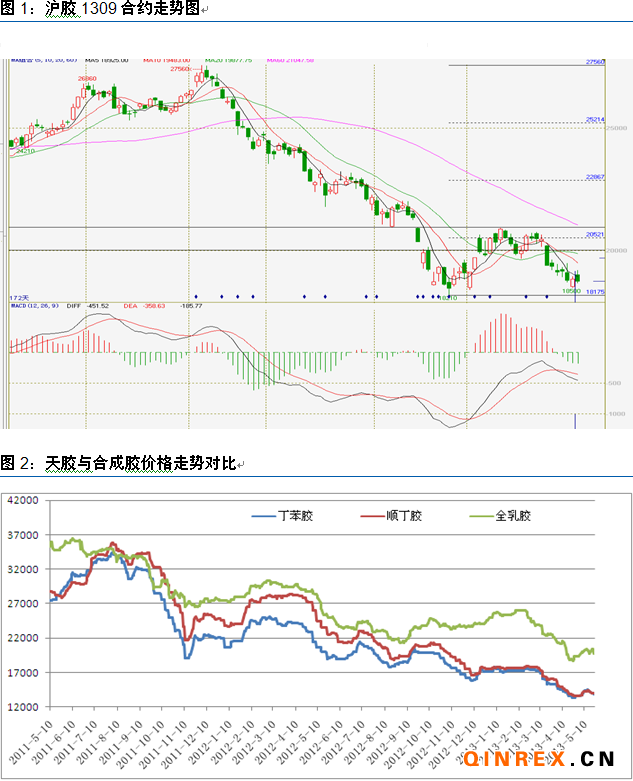Image resolution: width=633 pixels, height=781 pixels.
Task: Click the 24210 starting price label
Action: [23, 151]
